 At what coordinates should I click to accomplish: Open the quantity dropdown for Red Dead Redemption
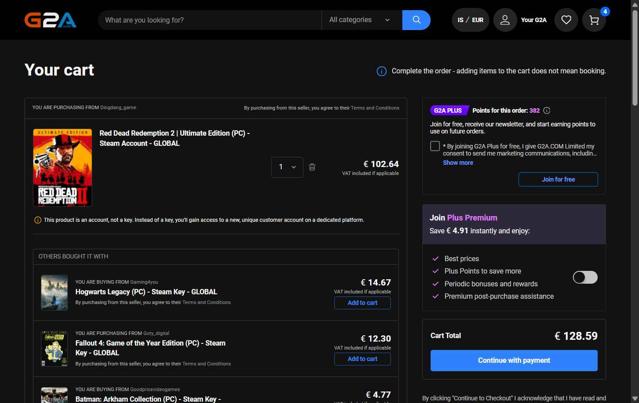287,167
